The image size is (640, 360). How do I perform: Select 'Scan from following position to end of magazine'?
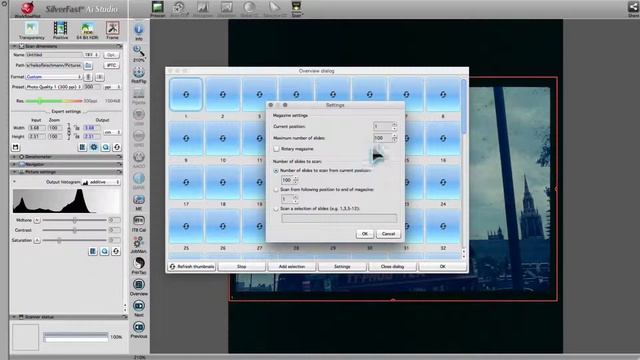pyautogui.click(x=276, y=190)
